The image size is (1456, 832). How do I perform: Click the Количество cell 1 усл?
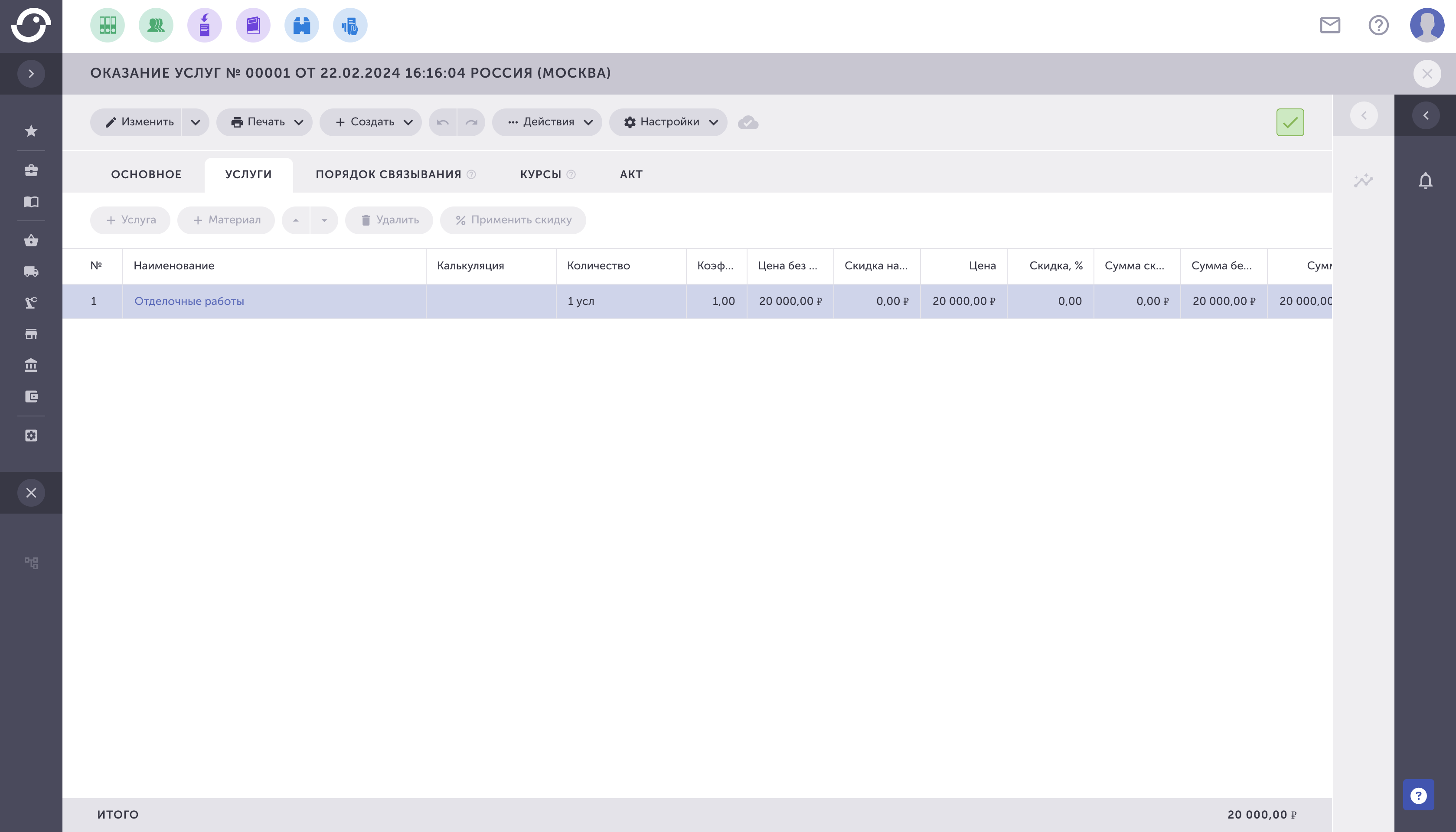point(621,302)
